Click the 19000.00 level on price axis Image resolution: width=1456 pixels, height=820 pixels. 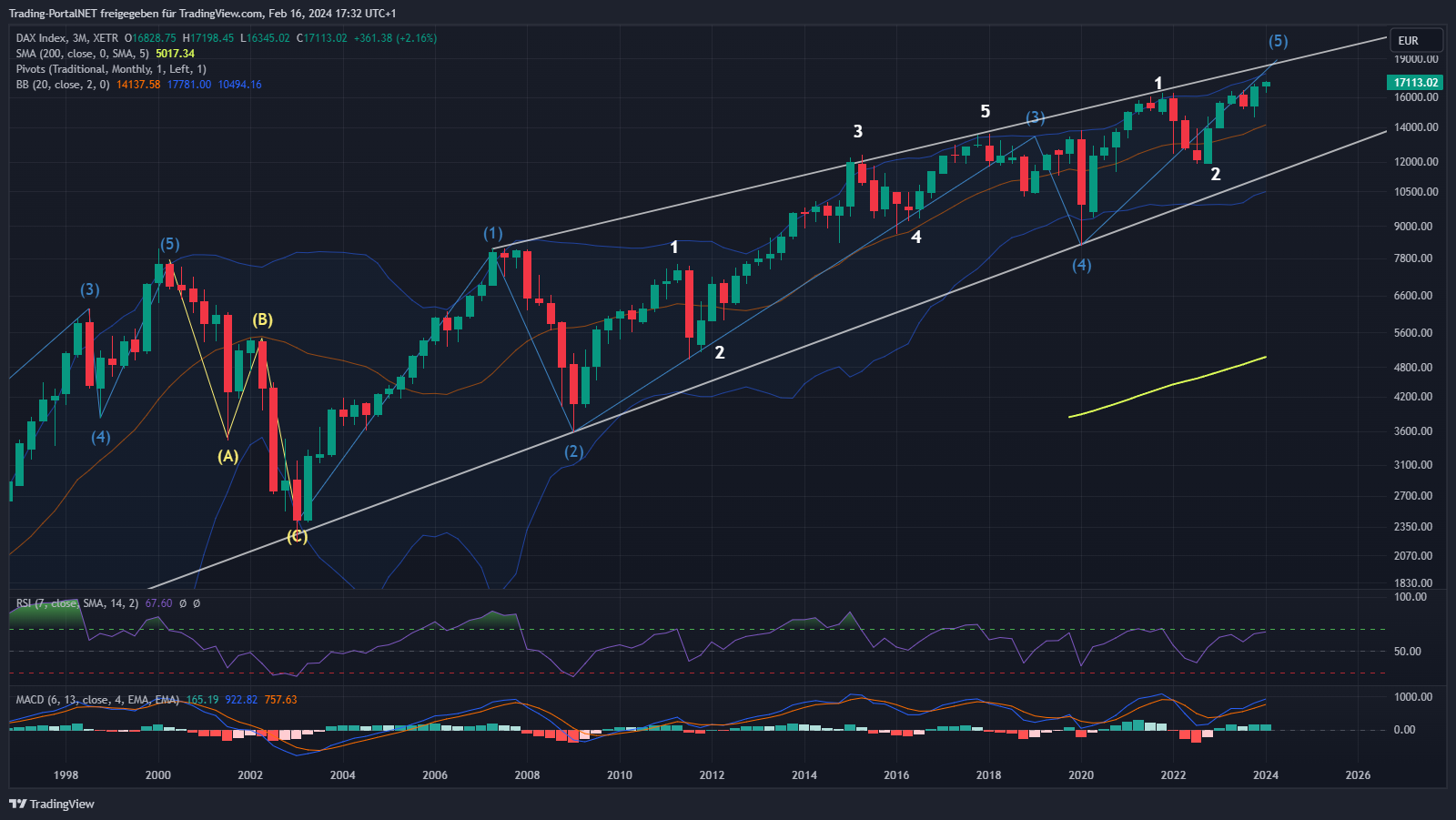coord(1416,59)
